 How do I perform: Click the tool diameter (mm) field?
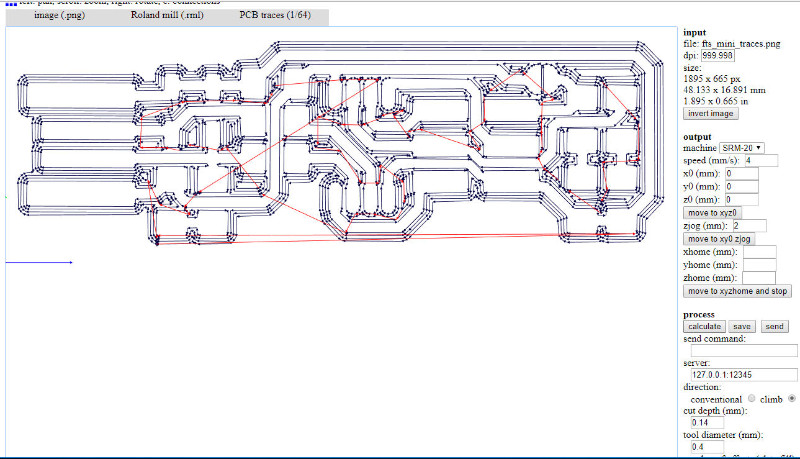point(707,447)
